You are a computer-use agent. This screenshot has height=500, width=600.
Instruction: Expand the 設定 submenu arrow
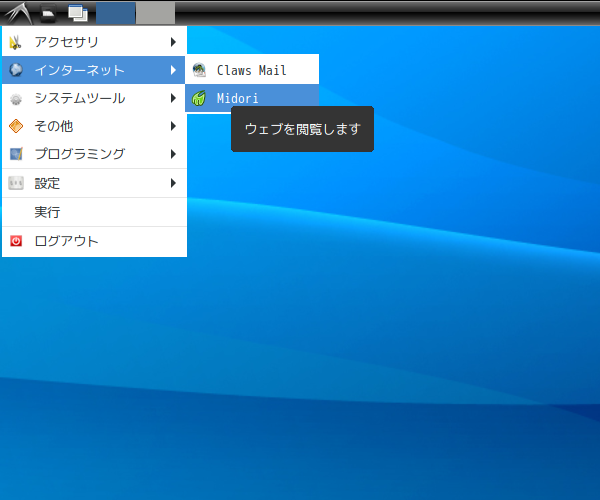[173, 183]
